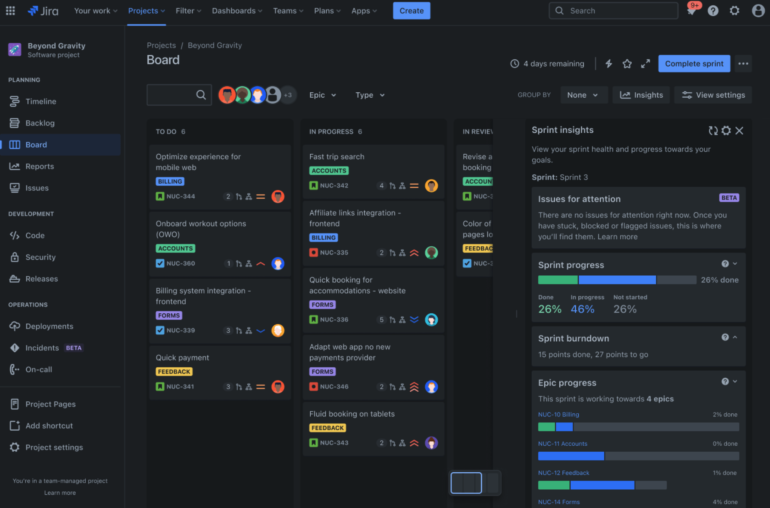Click the NUC-11 Accounts progress bar

click(x=638, y=456)
